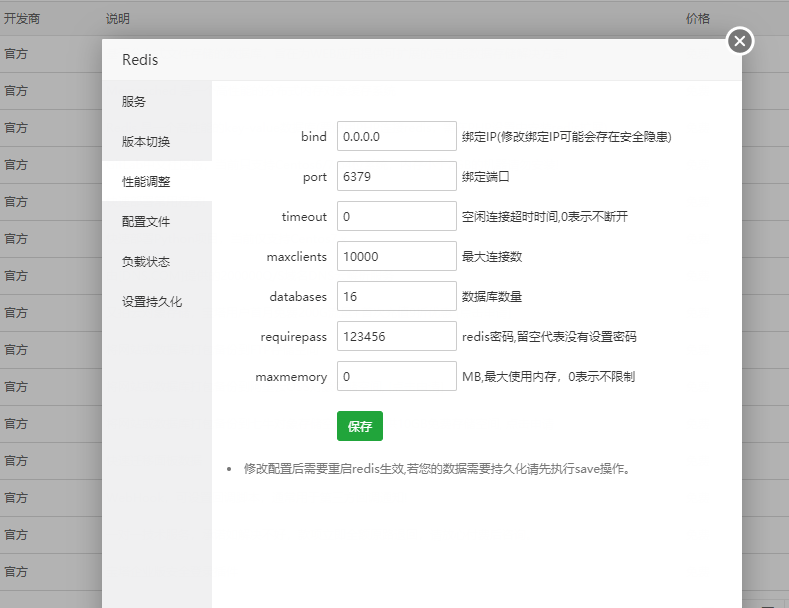Click the 开发商 column header in background

(22, 19)
